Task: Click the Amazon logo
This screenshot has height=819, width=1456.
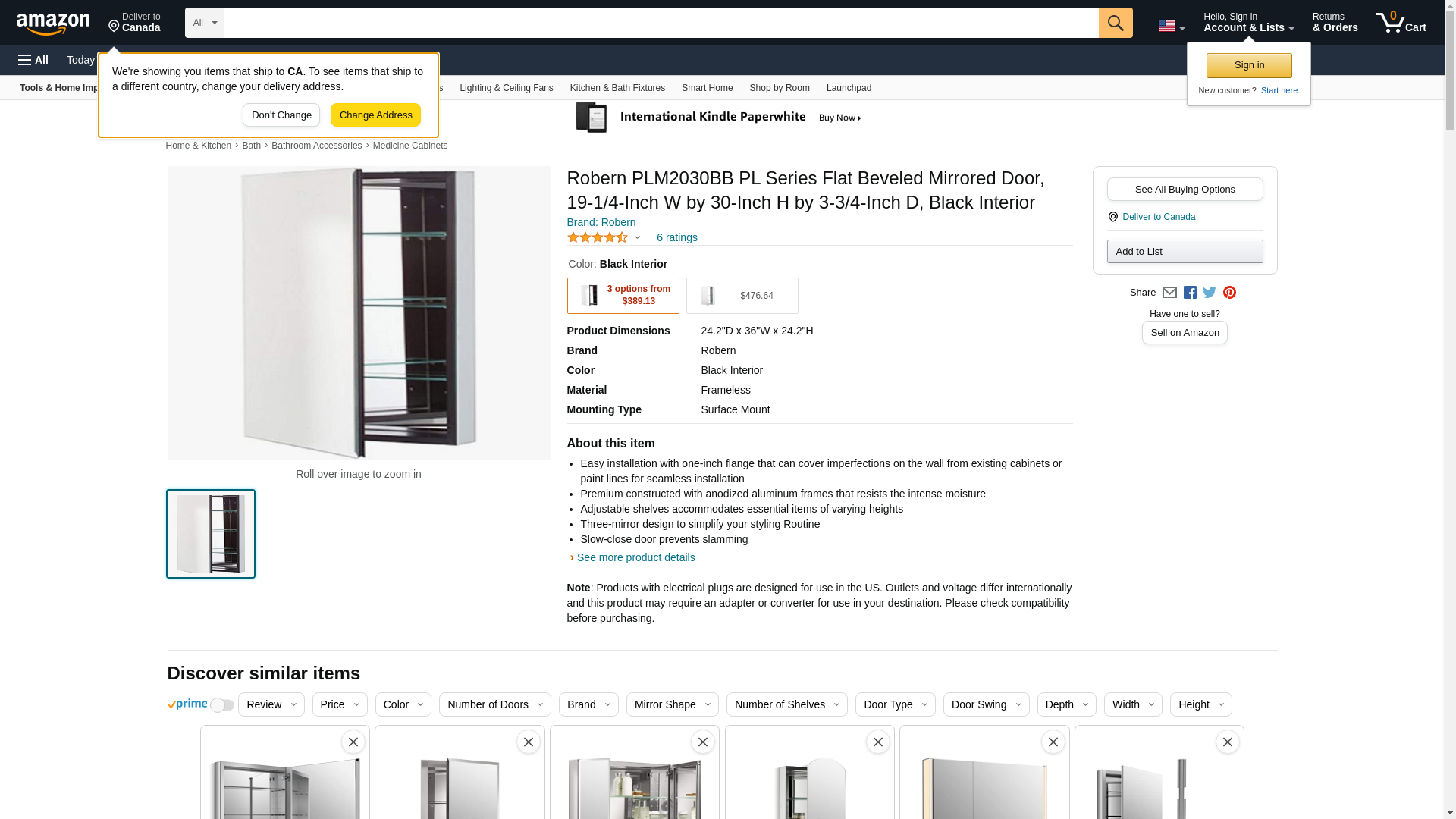Action: point(53,24)
